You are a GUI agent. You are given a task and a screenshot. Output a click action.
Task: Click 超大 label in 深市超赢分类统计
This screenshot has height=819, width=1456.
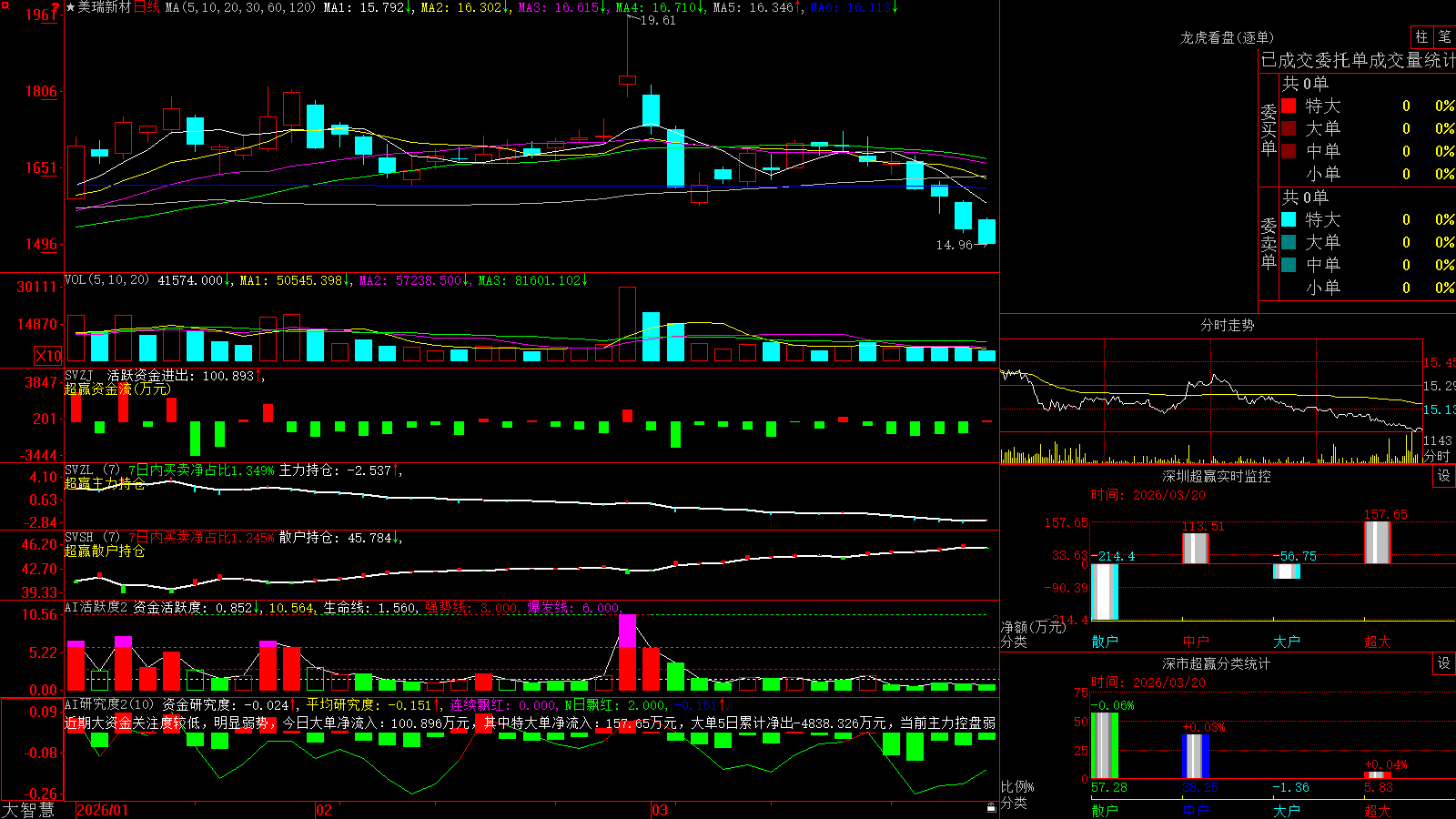(x=1378, y=810)
